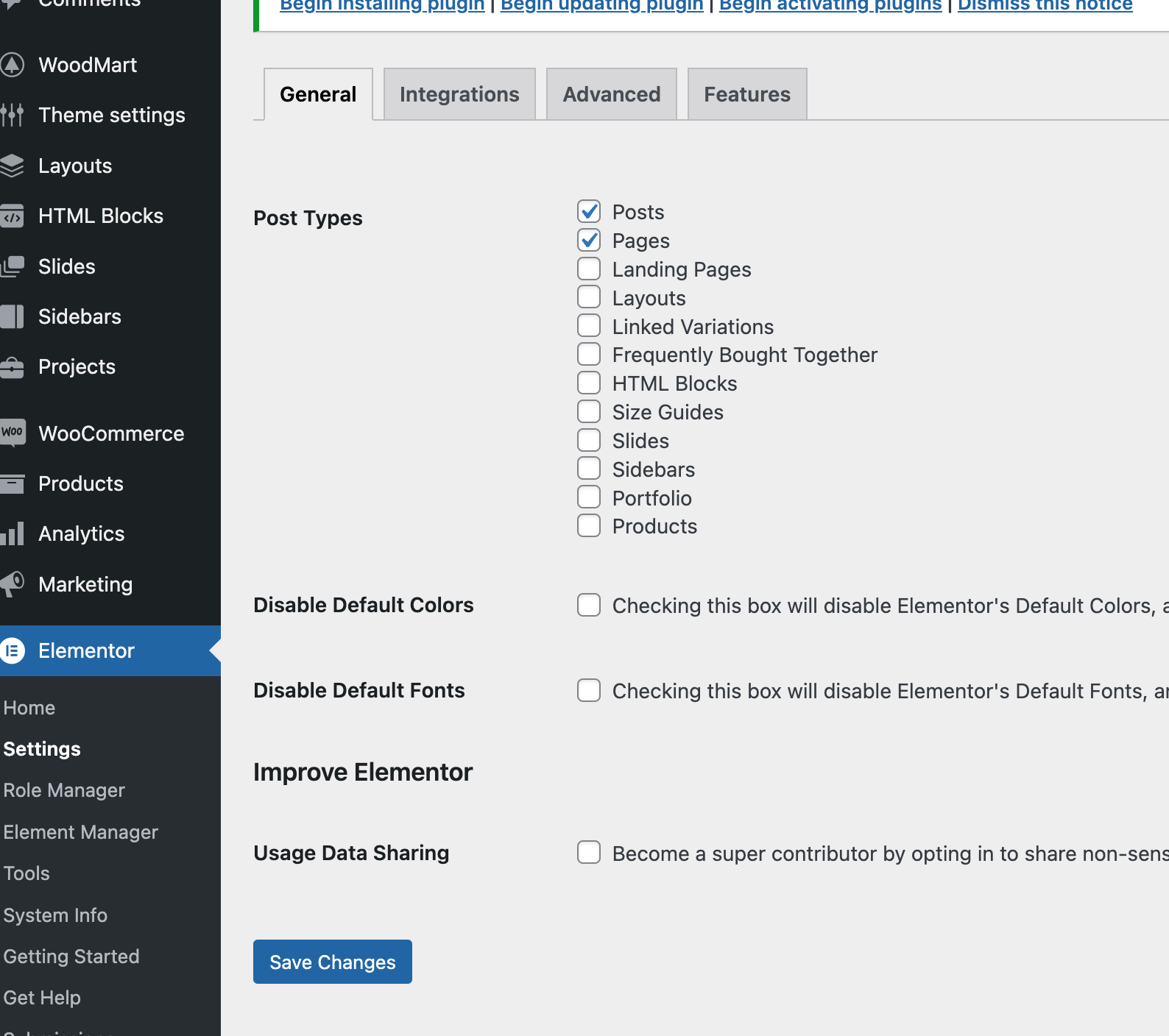Click Dismiss this notice link
This screenshot has height=1036, width=1169.
click(1045, 6)
